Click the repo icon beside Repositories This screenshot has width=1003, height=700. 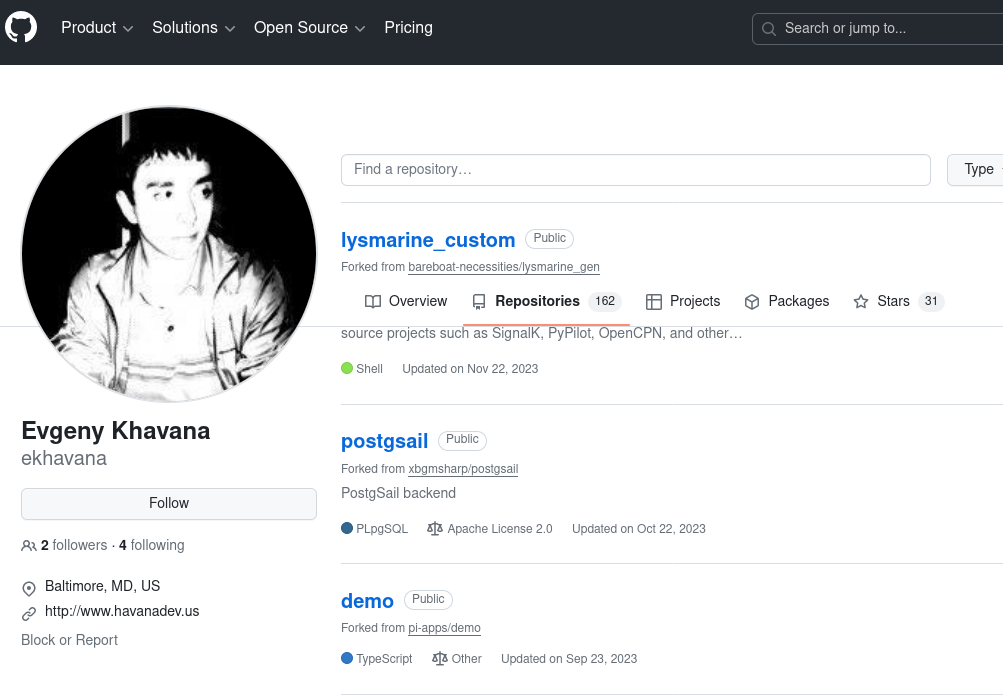pyautogui.click(x=478, y=302)
